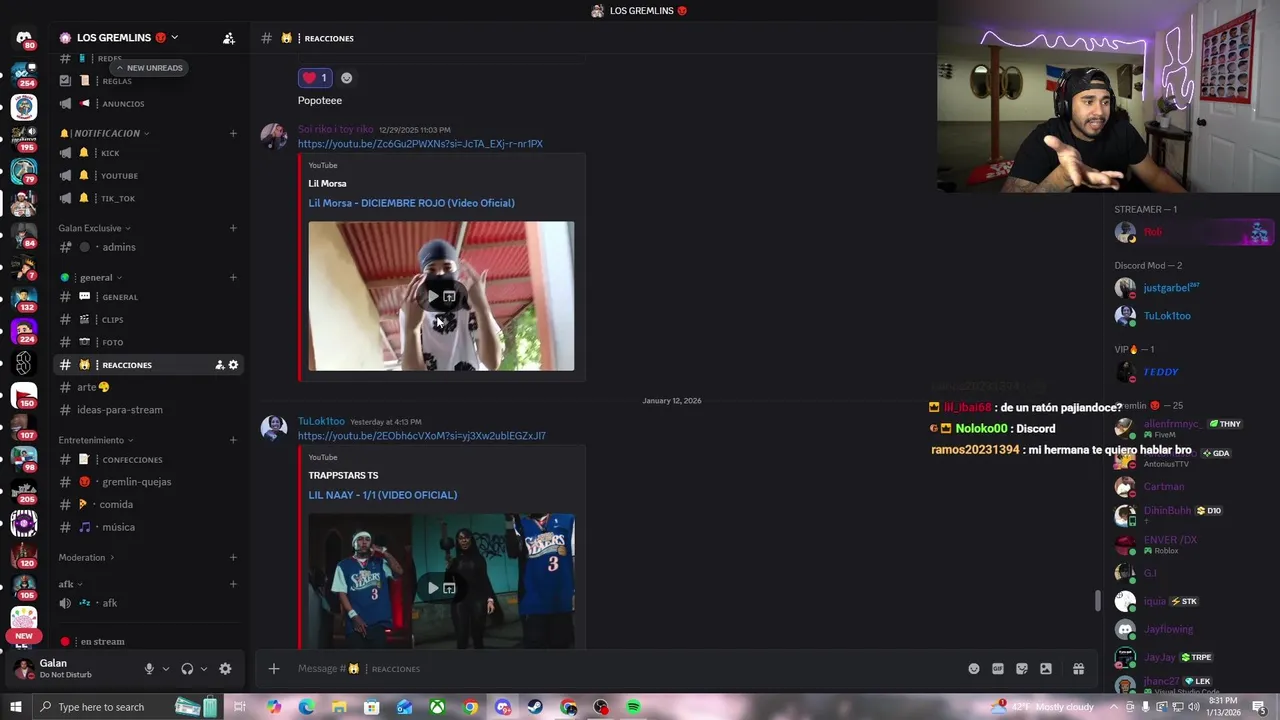Open Lil Morsa - DICIEMBRE ROJO video title link

412,203
